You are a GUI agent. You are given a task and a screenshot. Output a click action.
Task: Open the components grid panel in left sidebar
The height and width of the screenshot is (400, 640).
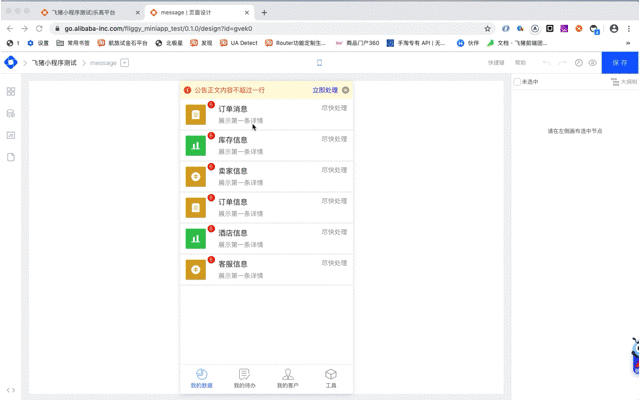click(11, 91)
